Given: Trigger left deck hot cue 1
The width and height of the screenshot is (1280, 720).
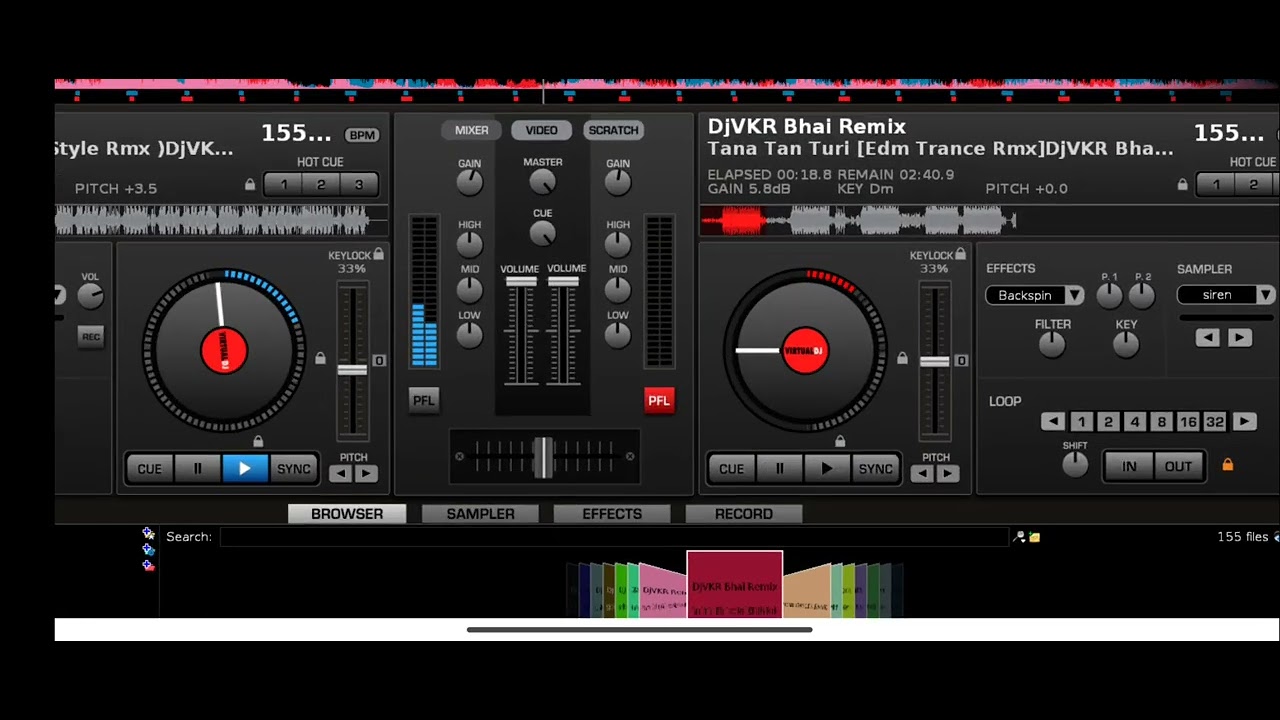Looking at the screenshot, I should pyautogui.click(x=284, y=184).
